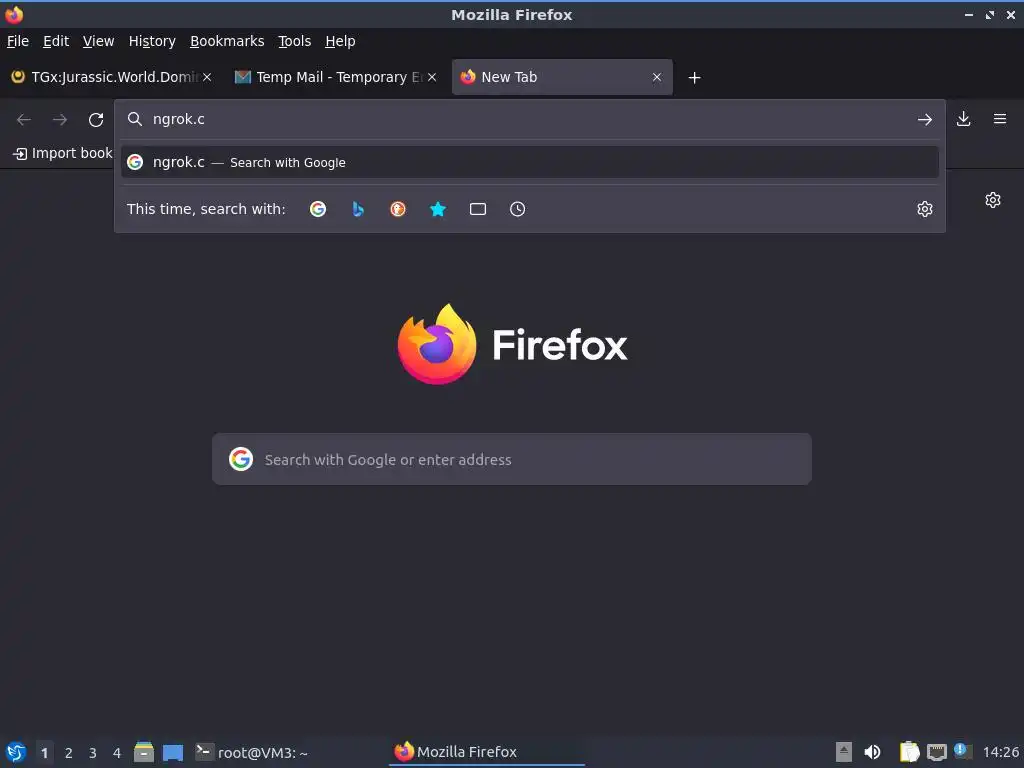The height and width of the screenshot is (768, 1024).
Task: Click the update notification tray icon
Action: [963, 751]
